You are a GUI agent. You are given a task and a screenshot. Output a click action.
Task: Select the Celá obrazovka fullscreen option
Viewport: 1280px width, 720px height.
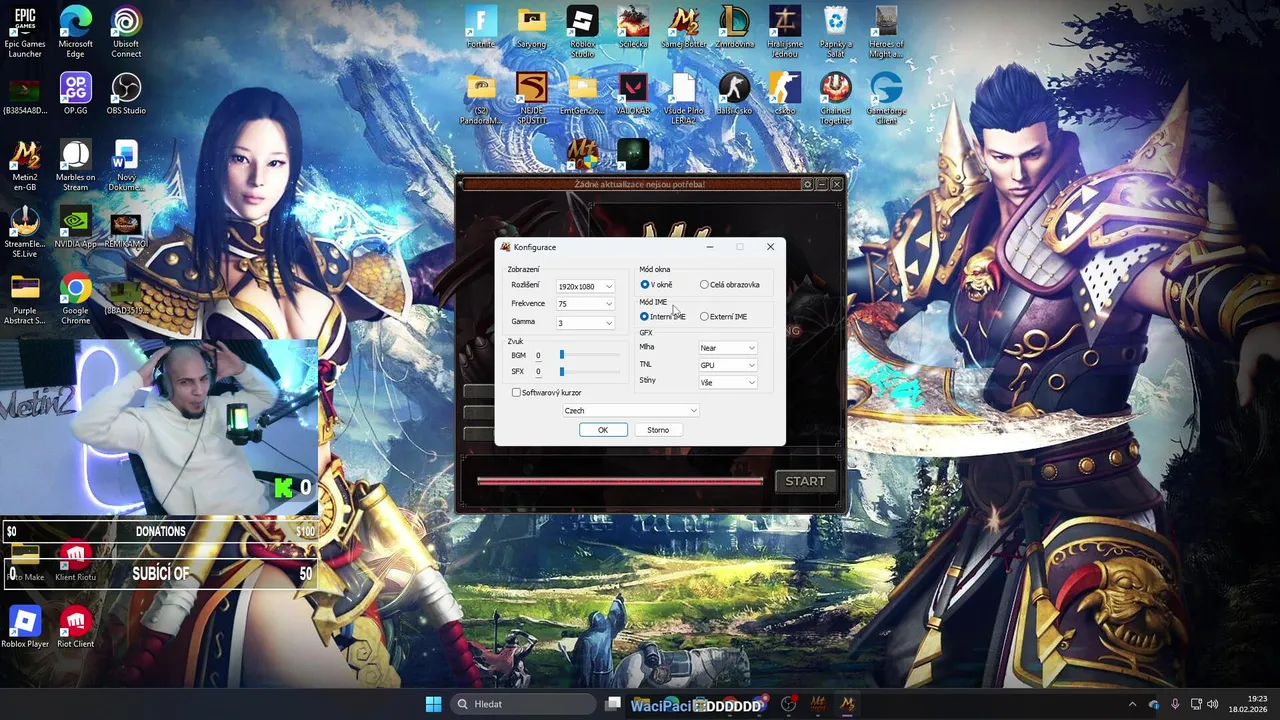click(x=730, y=285)
